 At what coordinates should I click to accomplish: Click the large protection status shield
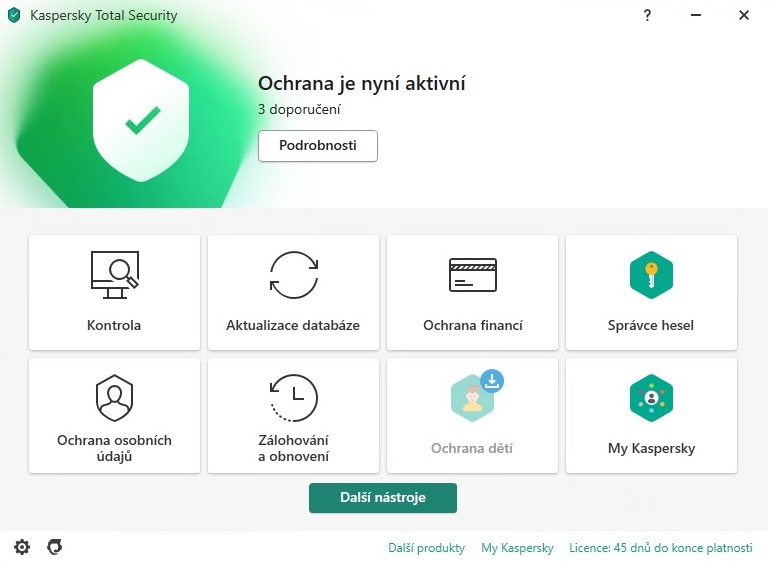click(141, 120)
